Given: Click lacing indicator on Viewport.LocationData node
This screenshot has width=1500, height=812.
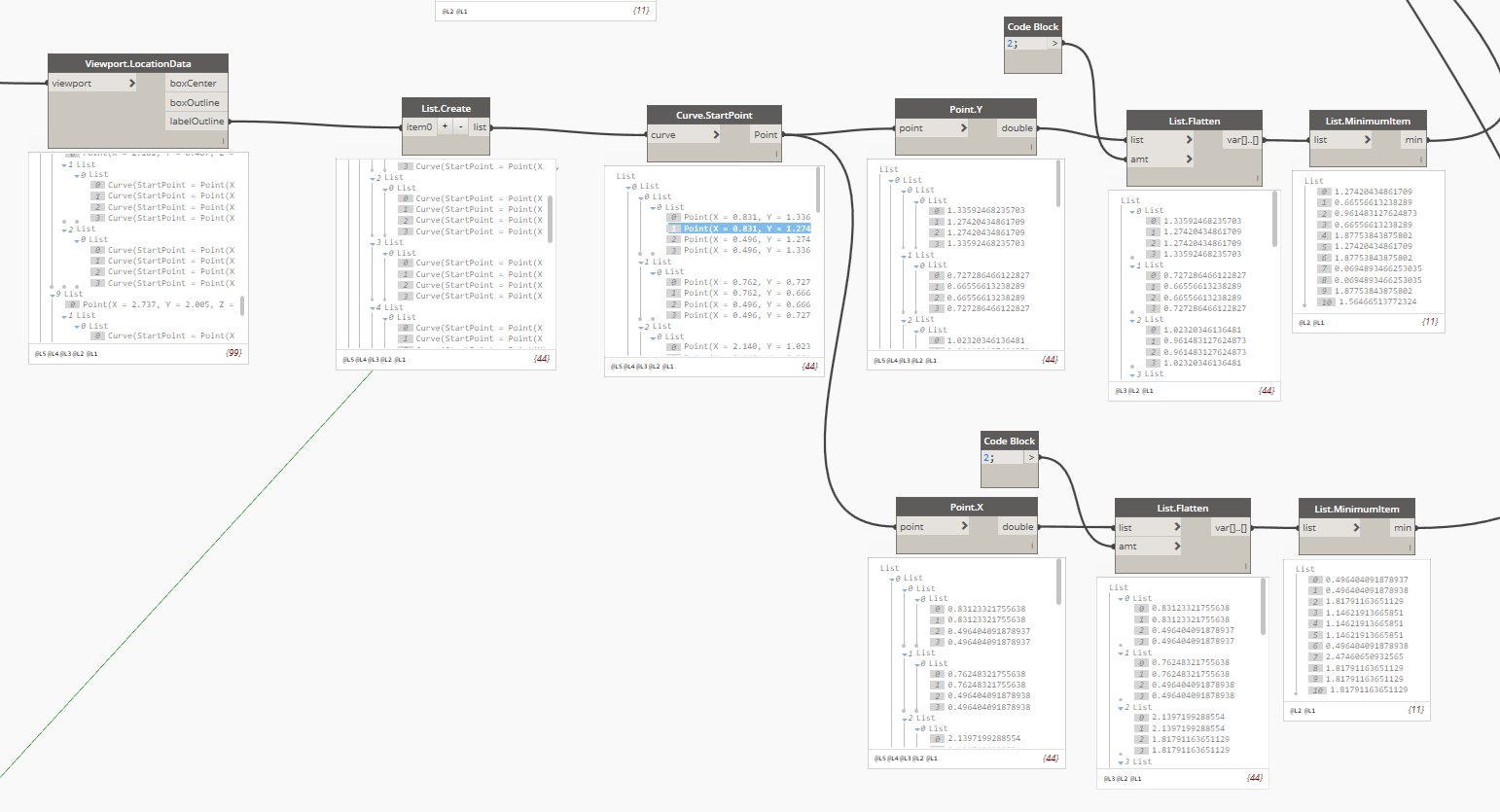Looking at the screenshot, I should (223, 141).
